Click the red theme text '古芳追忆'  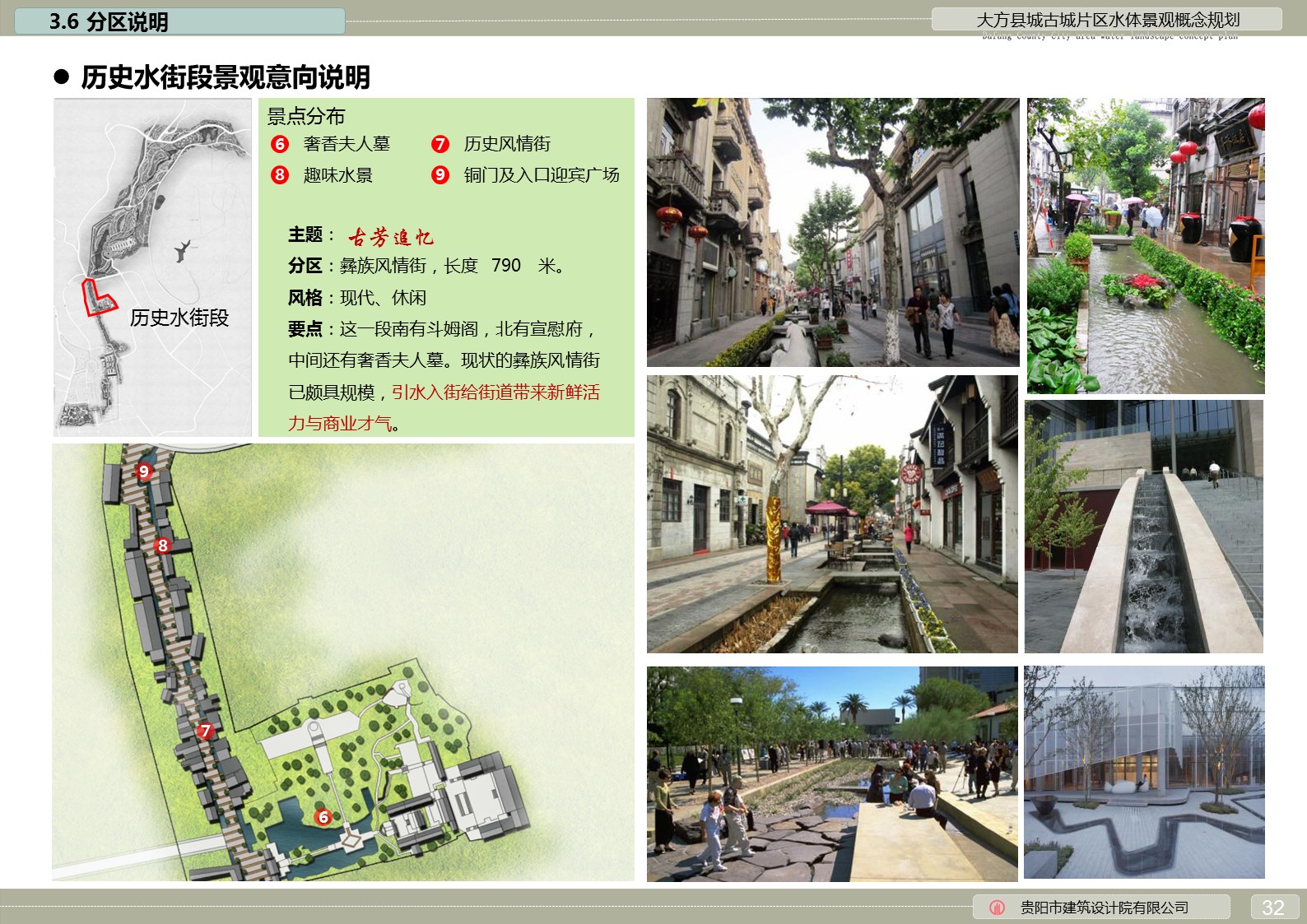coord(390,237)
